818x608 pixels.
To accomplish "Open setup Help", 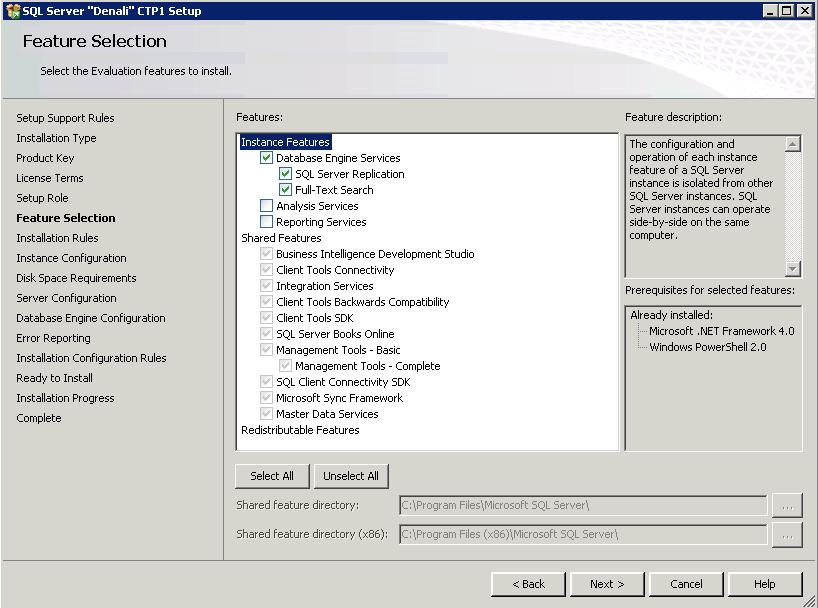I will (x=765, y=584).
